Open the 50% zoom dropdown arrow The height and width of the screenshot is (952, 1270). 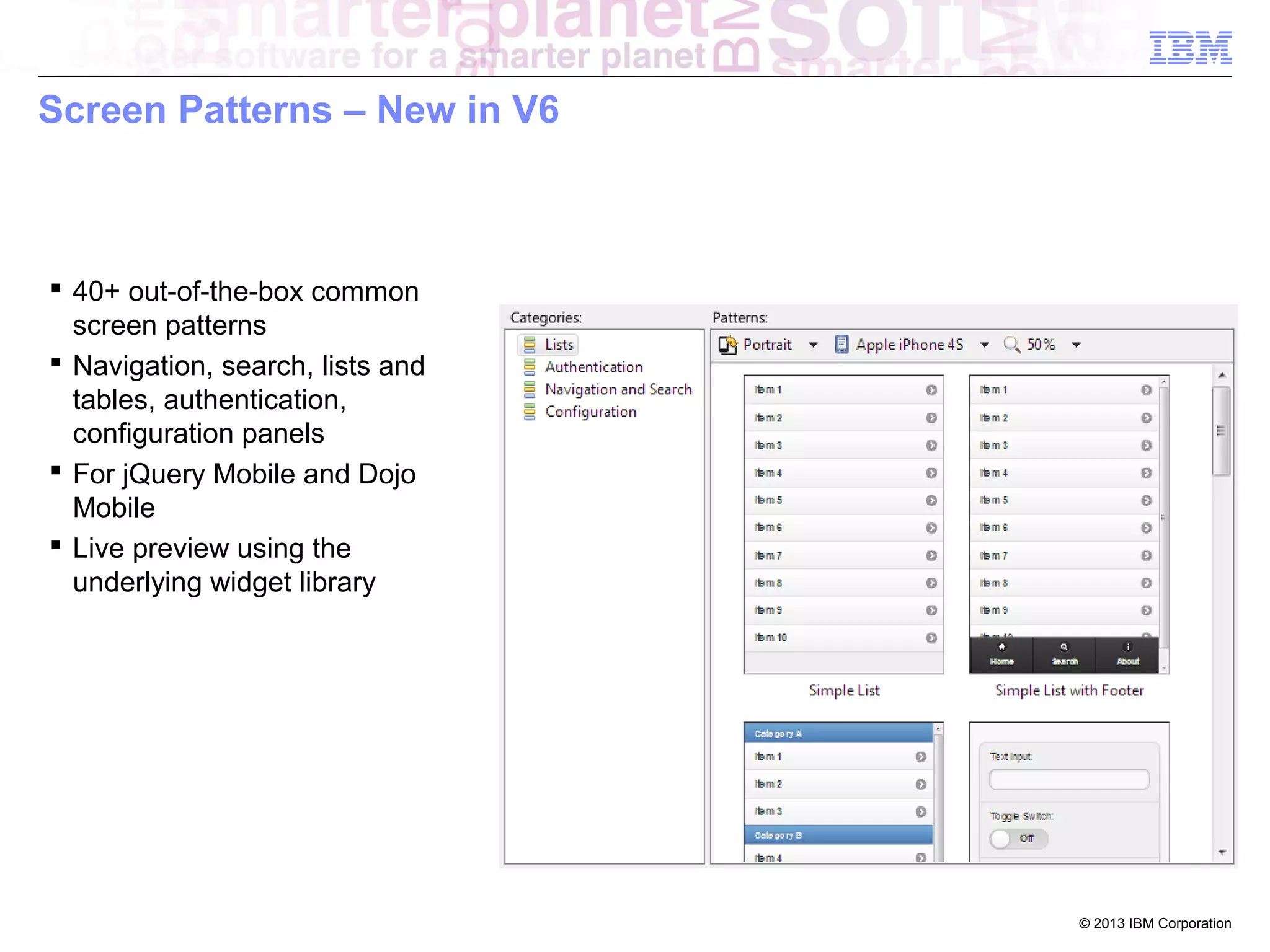pos(1077,345)
